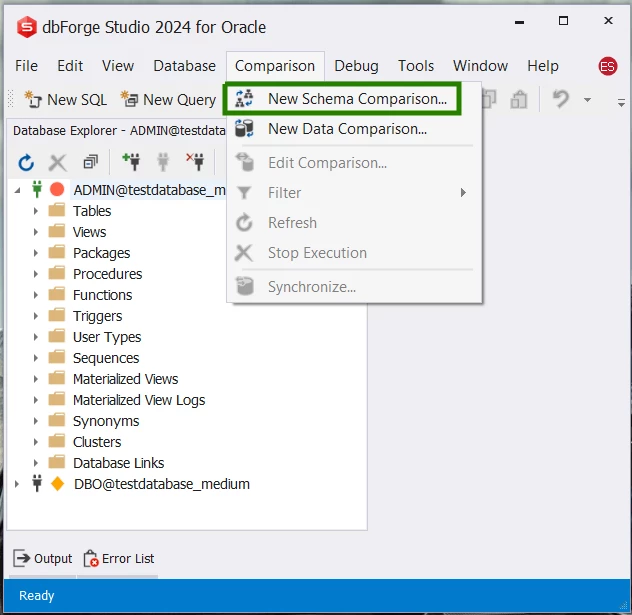Click the Database Explorer panel title

pos(119,131)
